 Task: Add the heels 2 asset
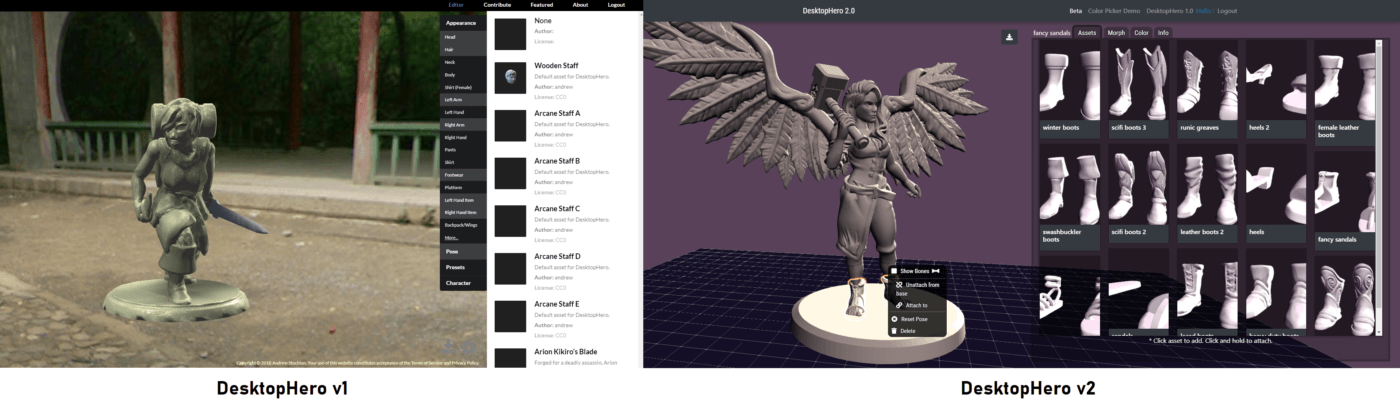point(1277,89)
